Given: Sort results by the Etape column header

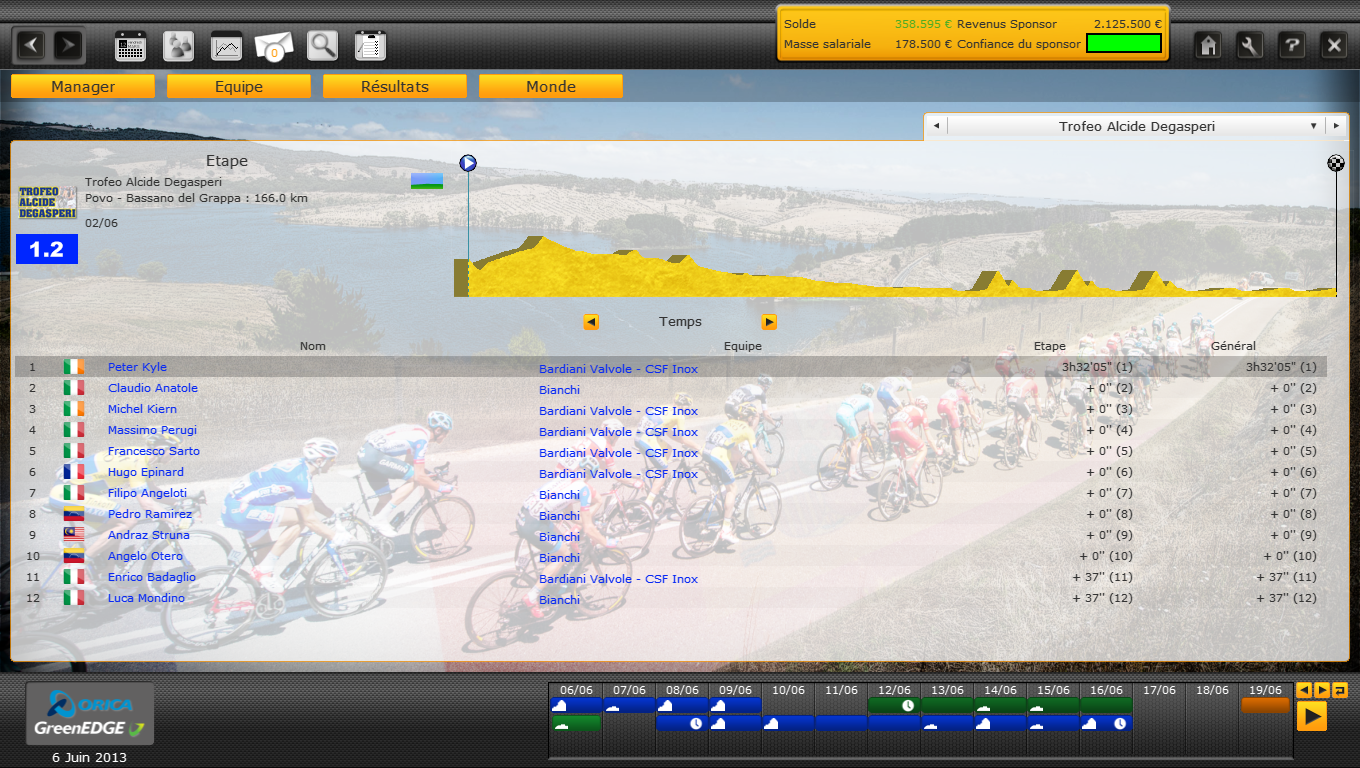Looking at the screenshot, I should [x=1049, y=346].
